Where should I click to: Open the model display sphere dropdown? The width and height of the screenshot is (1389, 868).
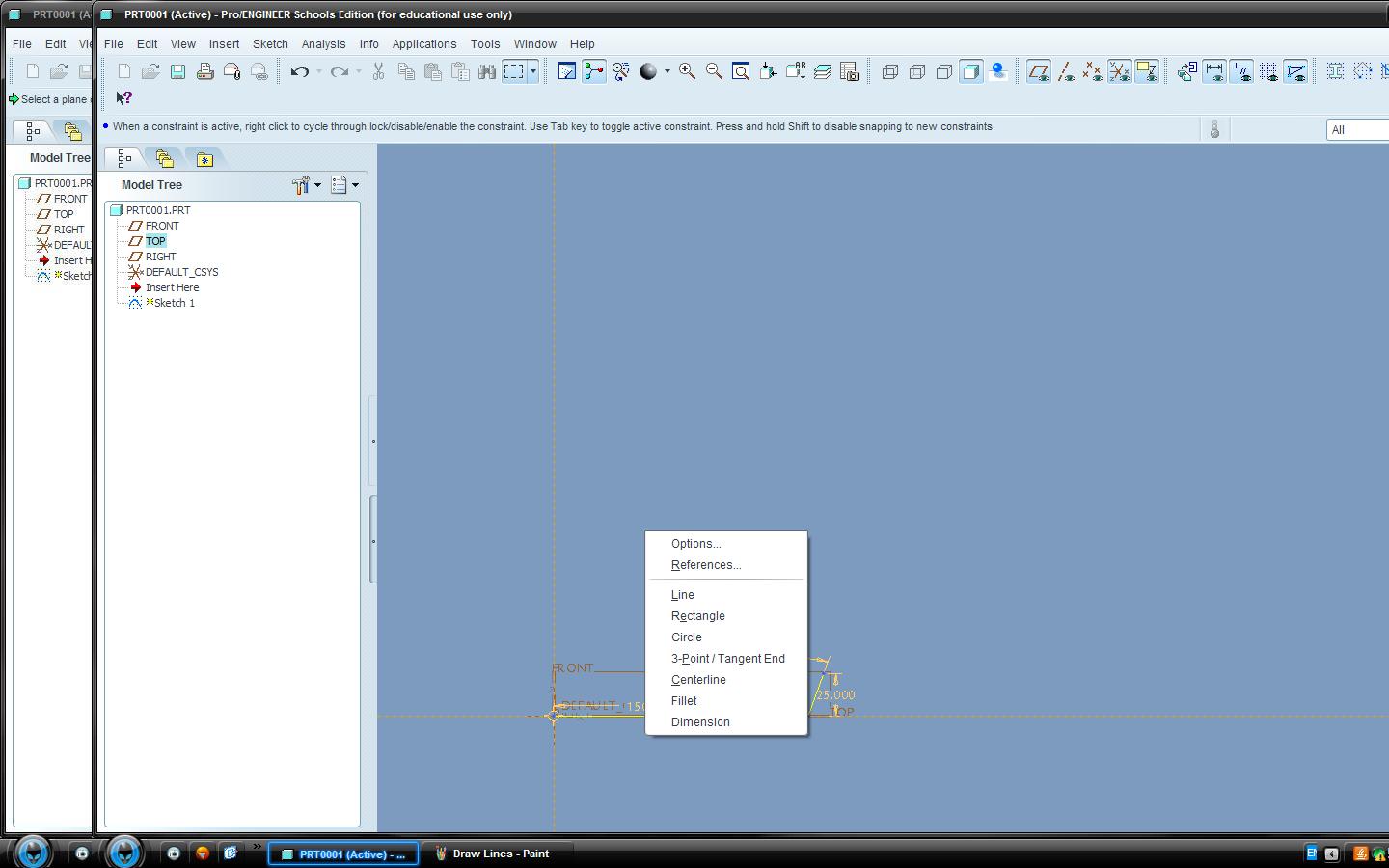coord(667,71)
